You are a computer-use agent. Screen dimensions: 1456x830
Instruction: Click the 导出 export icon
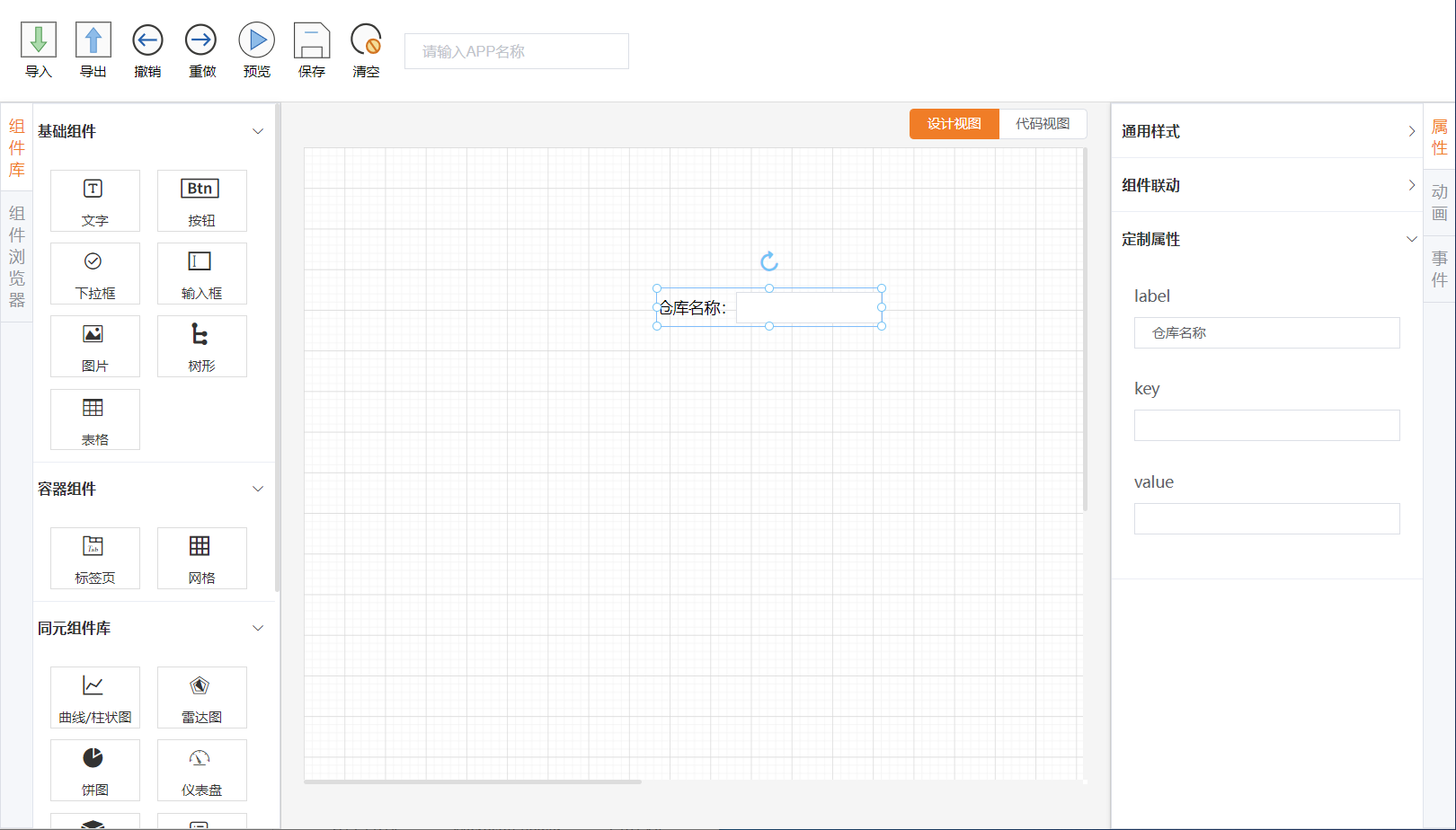coord(93,40)
